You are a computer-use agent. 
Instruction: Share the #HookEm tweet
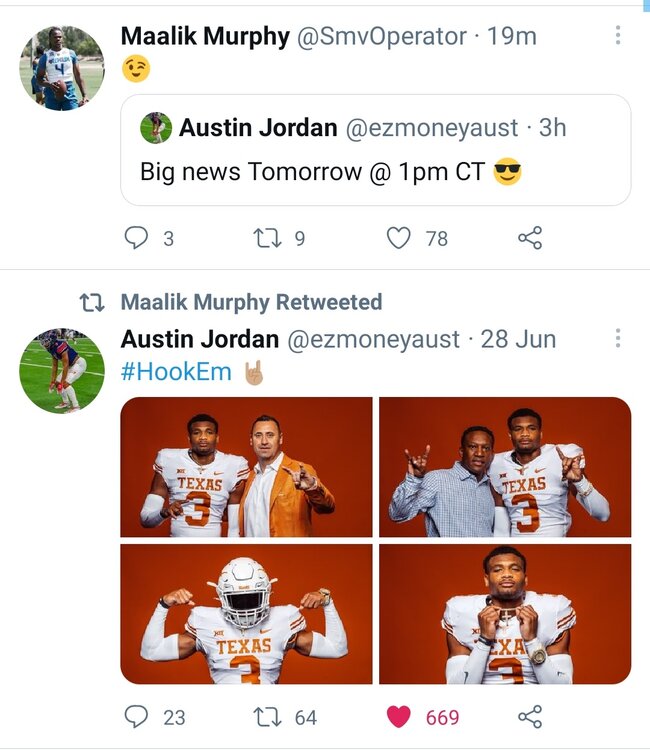point(529,717)
